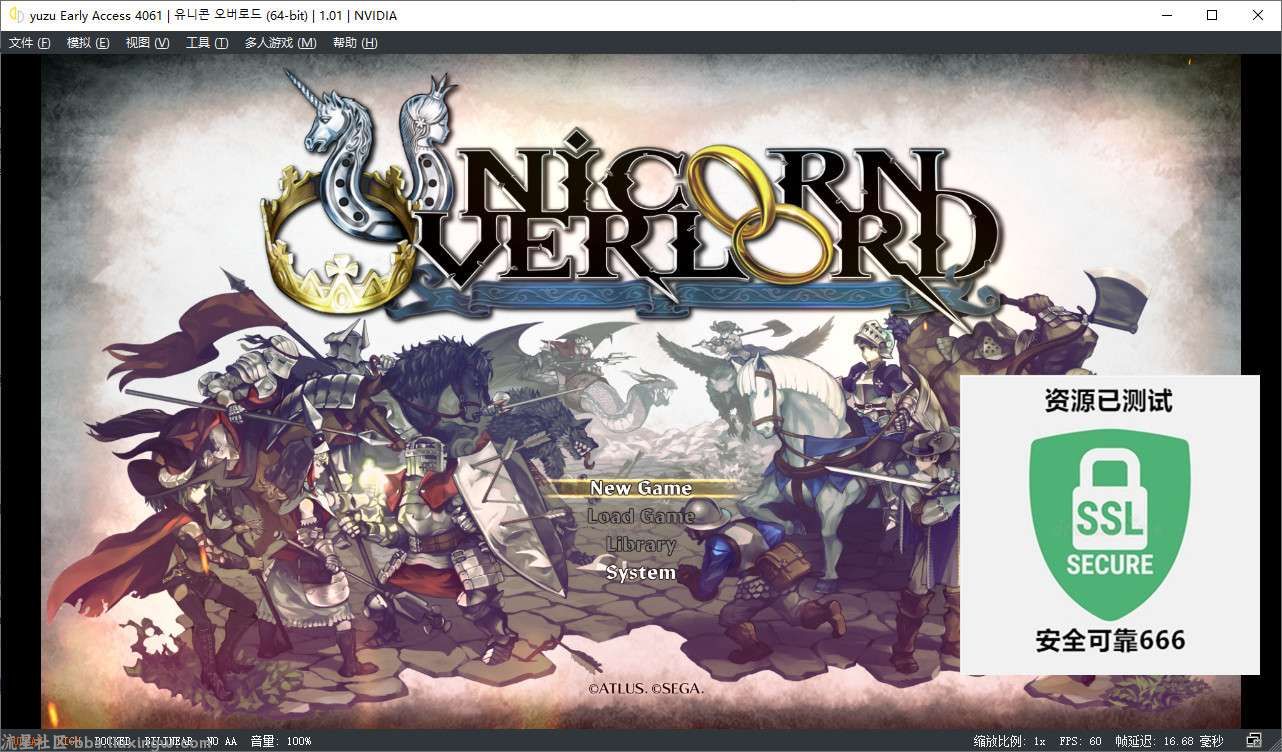
Task: Click the 音量: 100% volume indicator
Action: [x=280, y=741]
